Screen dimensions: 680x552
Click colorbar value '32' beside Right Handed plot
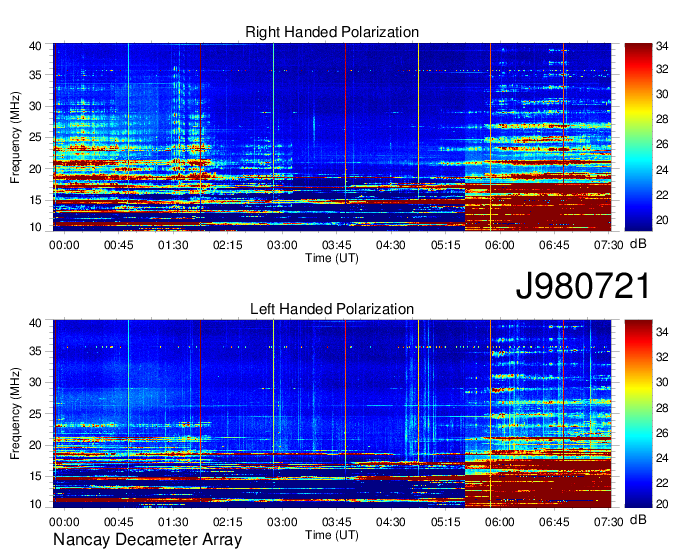[662, 69]
